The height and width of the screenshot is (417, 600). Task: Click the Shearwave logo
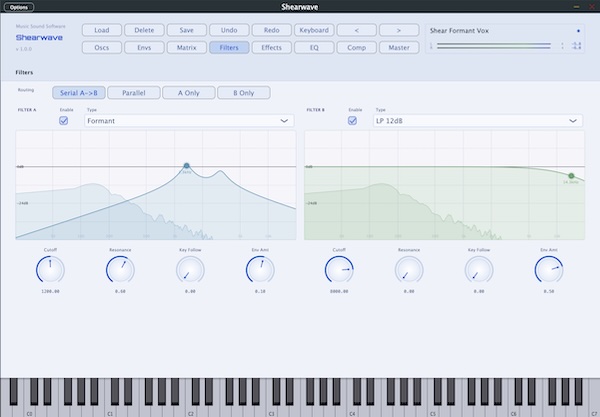tap(39, 37)
